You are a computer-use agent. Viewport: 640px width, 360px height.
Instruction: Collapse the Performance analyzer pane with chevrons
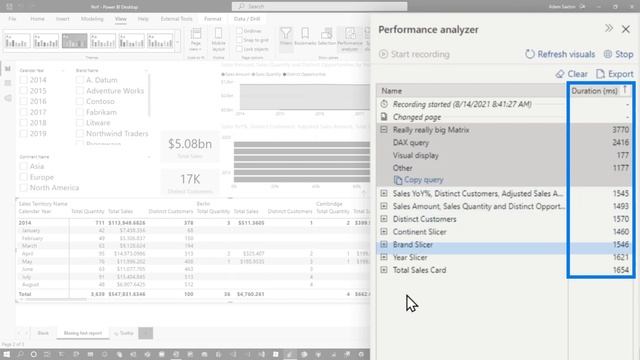click(609, 28)
